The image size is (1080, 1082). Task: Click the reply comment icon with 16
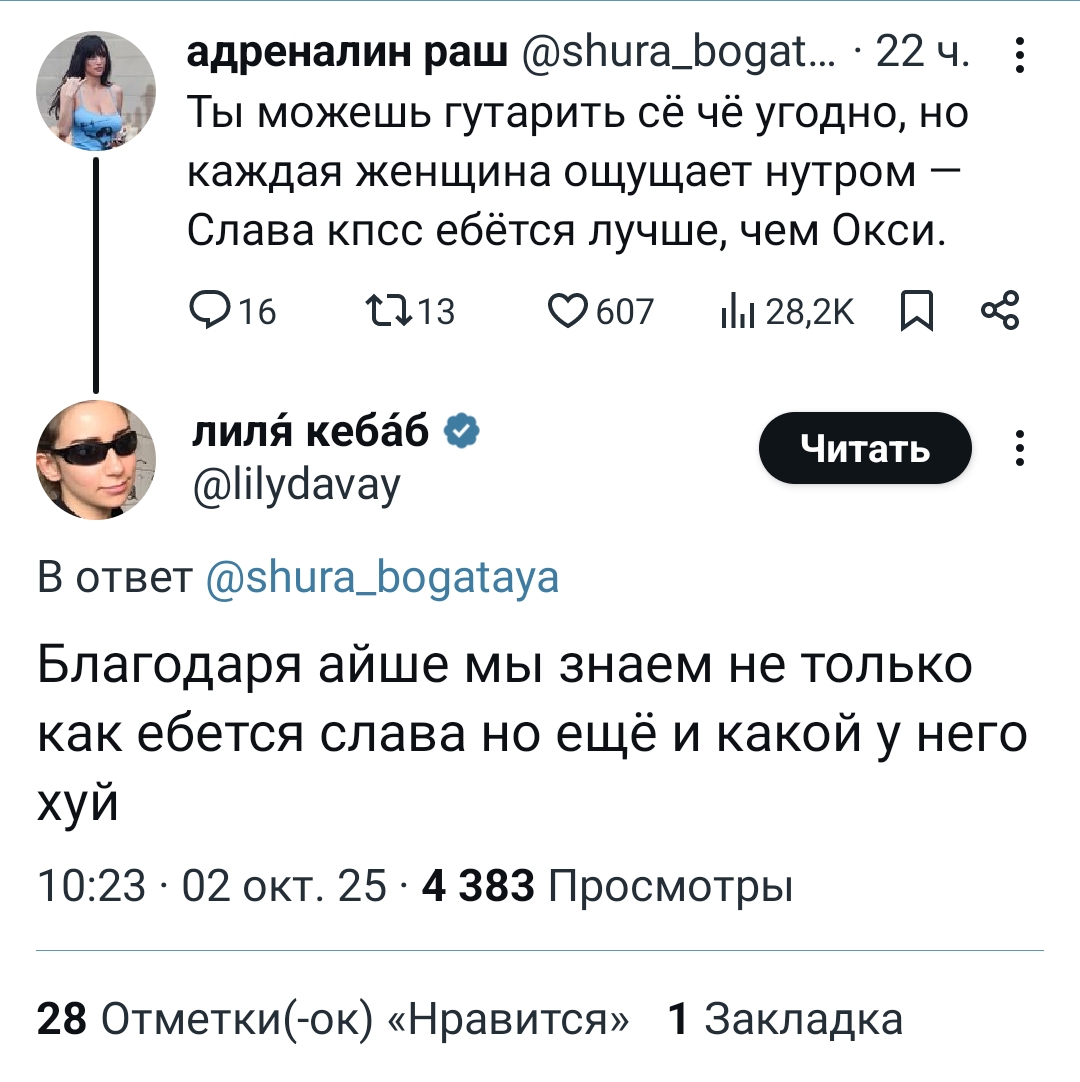tap(204, 313)
